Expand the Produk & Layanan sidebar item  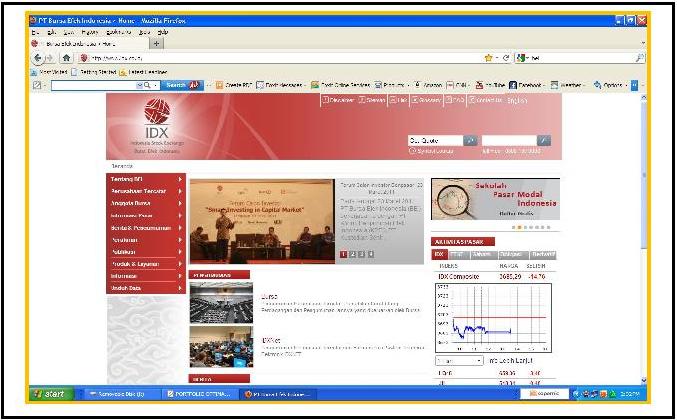pyautogui.click(x=146, y=264)
